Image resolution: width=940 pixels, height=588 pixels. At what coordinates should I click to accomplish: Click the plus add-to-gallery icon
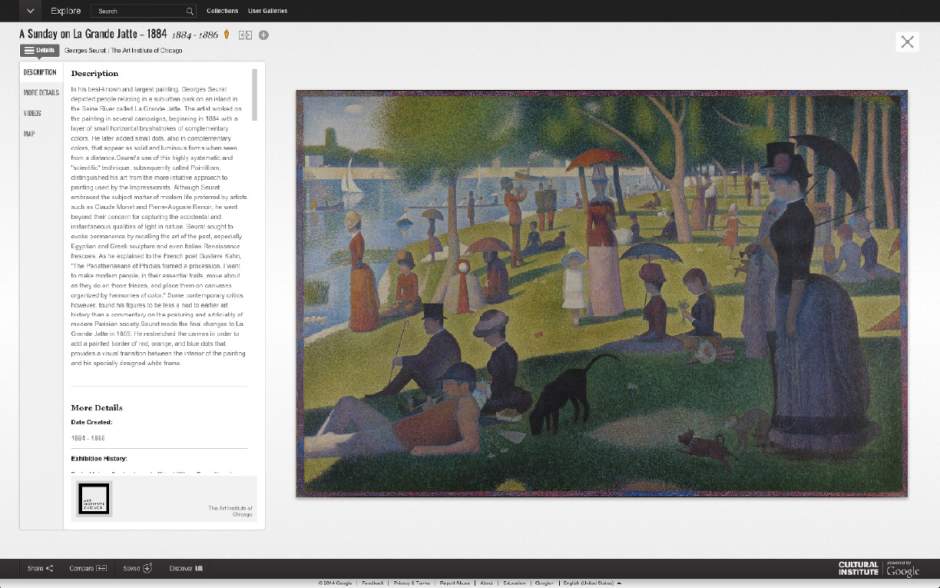263,35
